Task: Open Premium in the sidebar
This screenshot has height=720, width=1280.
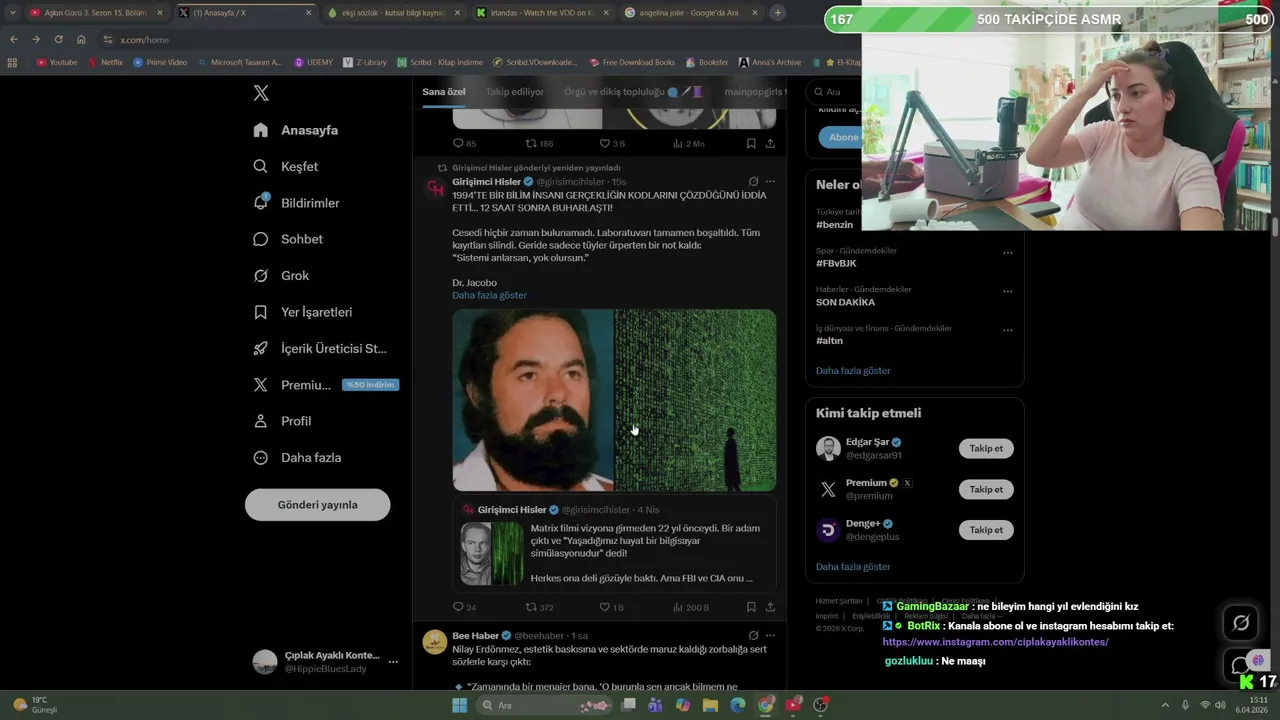Action: pyautogui.click(x=326, y=385)
